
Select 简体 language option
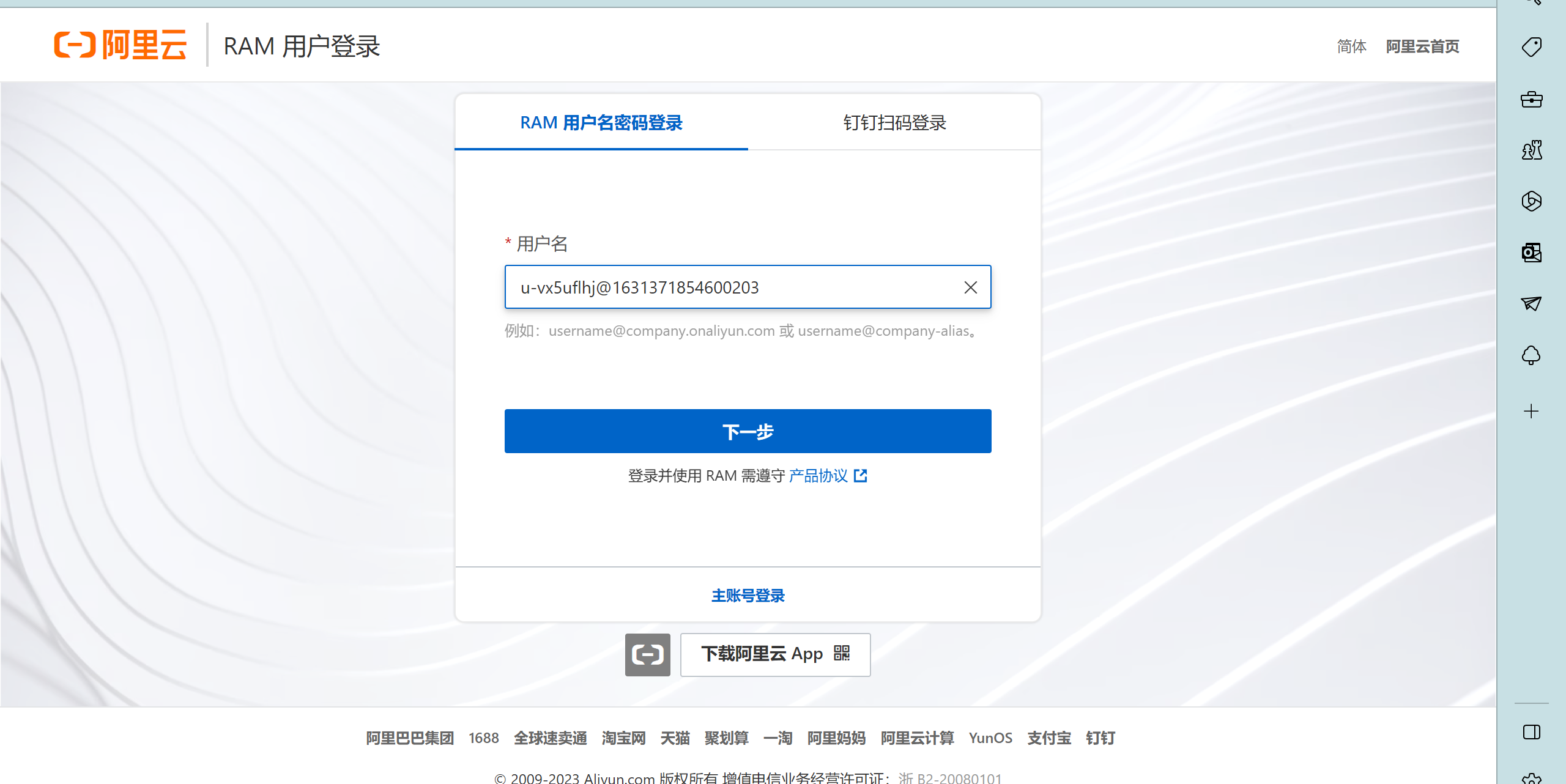(x=1351, y=46)
